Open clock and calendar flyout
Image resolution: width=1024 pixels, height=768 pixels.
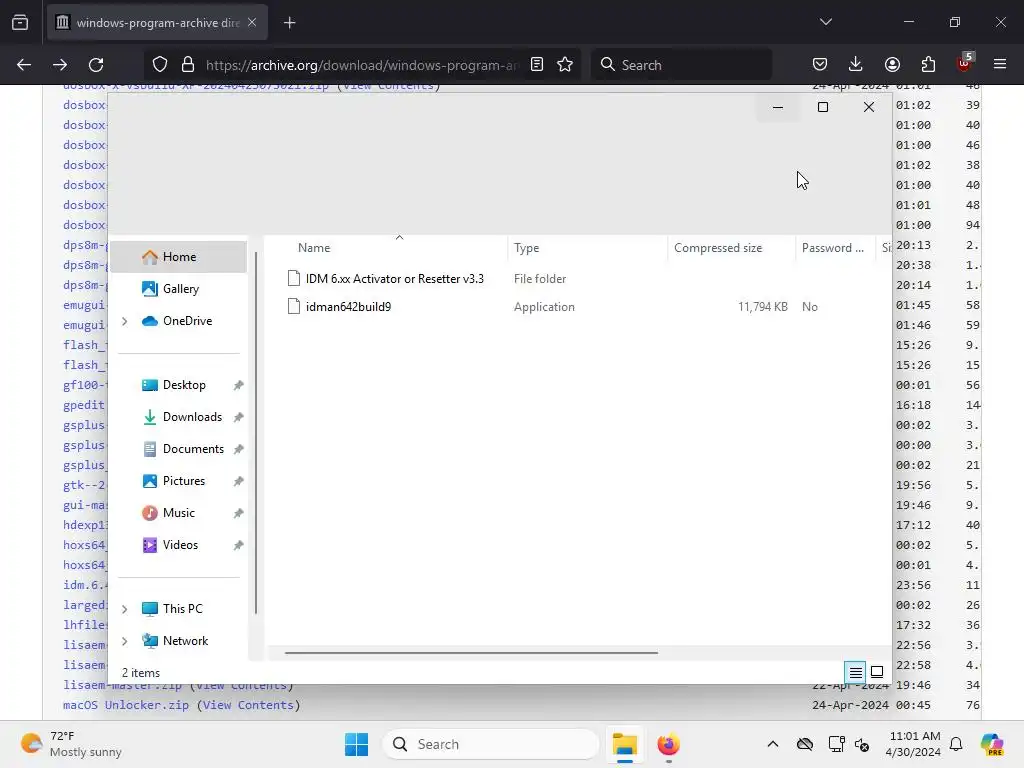914,744
